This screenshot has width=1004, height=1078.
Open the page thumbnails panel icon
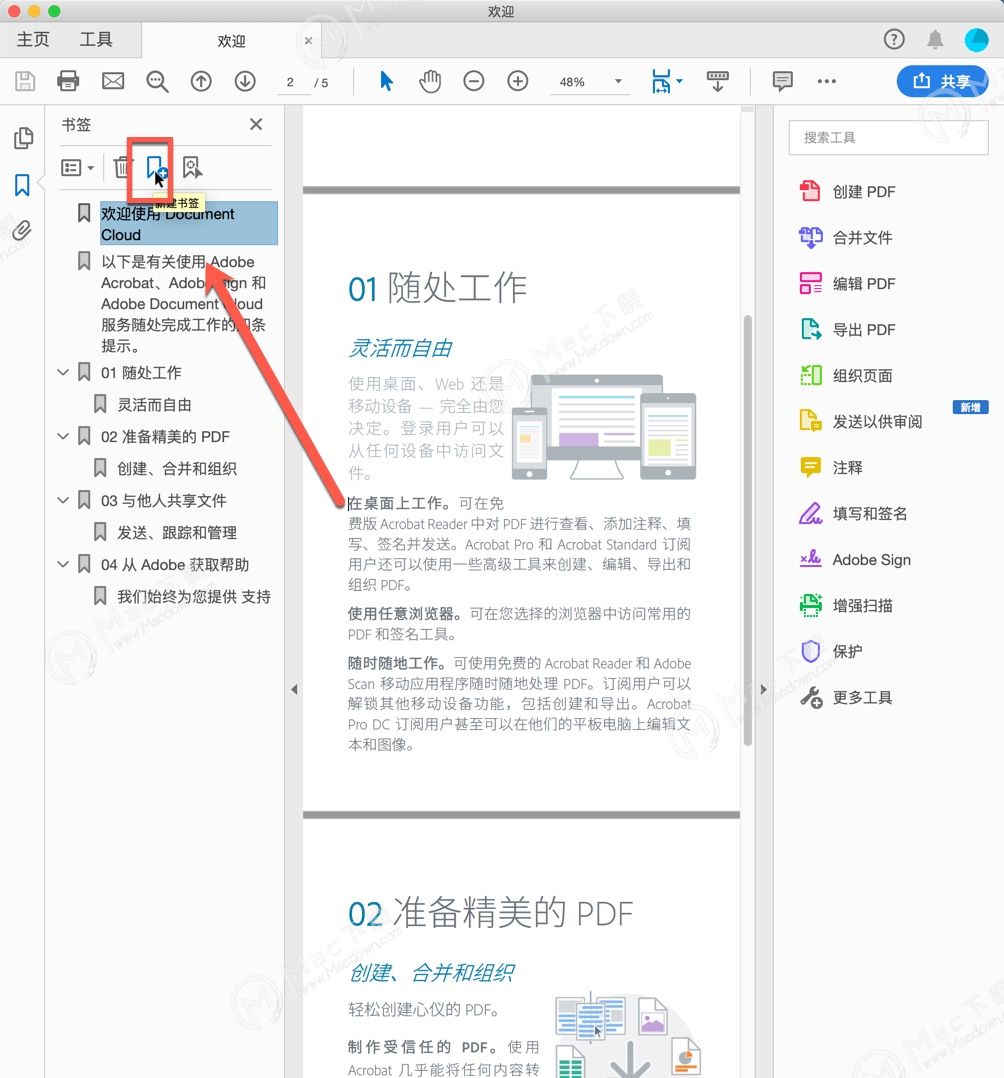[x=23, y=138]
